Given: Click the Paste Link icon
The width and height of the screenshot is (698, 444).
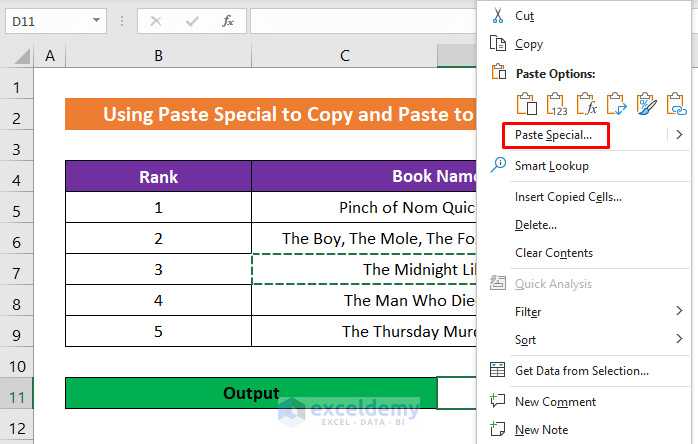Looking at the screenshot, I should [x=677, y=102].
